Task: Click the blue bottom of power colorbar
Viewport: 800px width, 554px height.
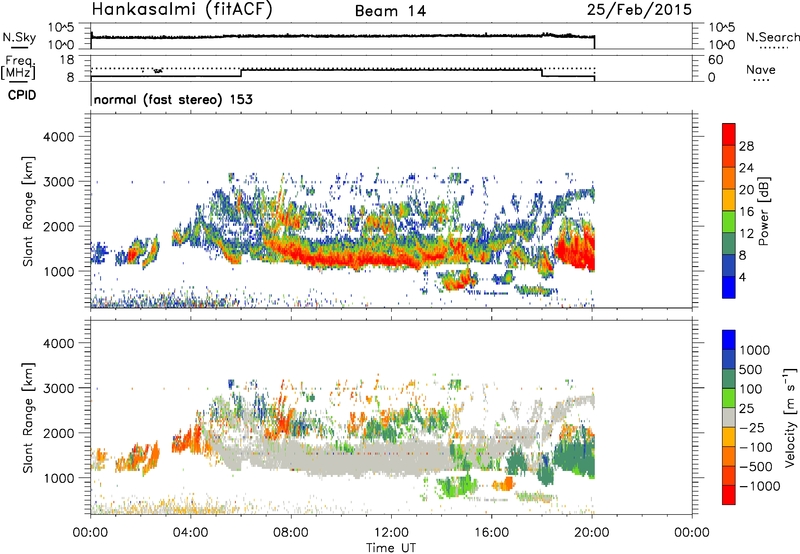Action: click(729, 287)
